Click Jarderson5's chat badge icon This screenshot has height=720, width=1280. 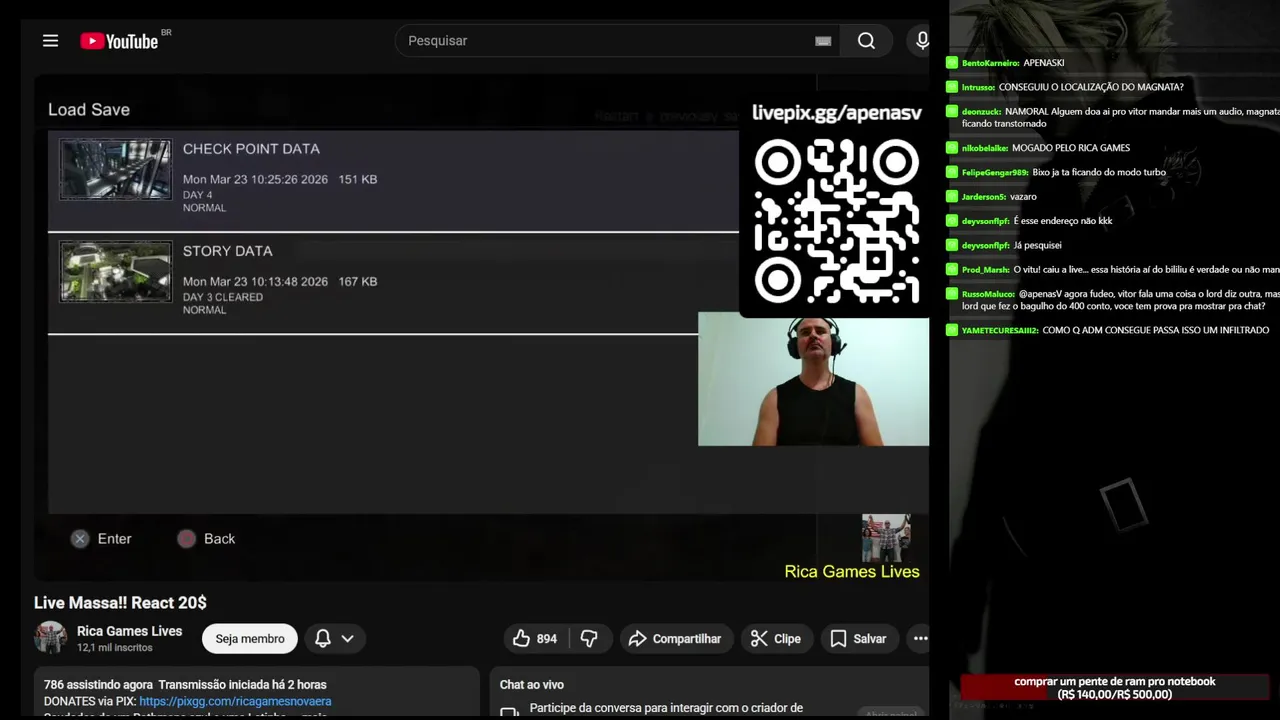click(x=952, y=197)
